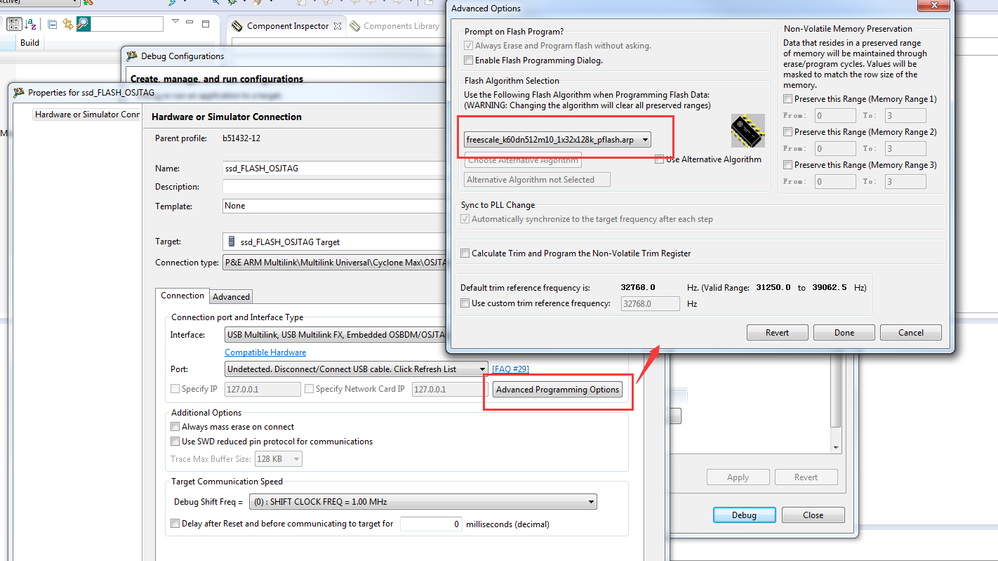Viewport: 998px width, 561px height.
Task: Open Debug Shift Freq dropdown
Action: pos(423,502)
